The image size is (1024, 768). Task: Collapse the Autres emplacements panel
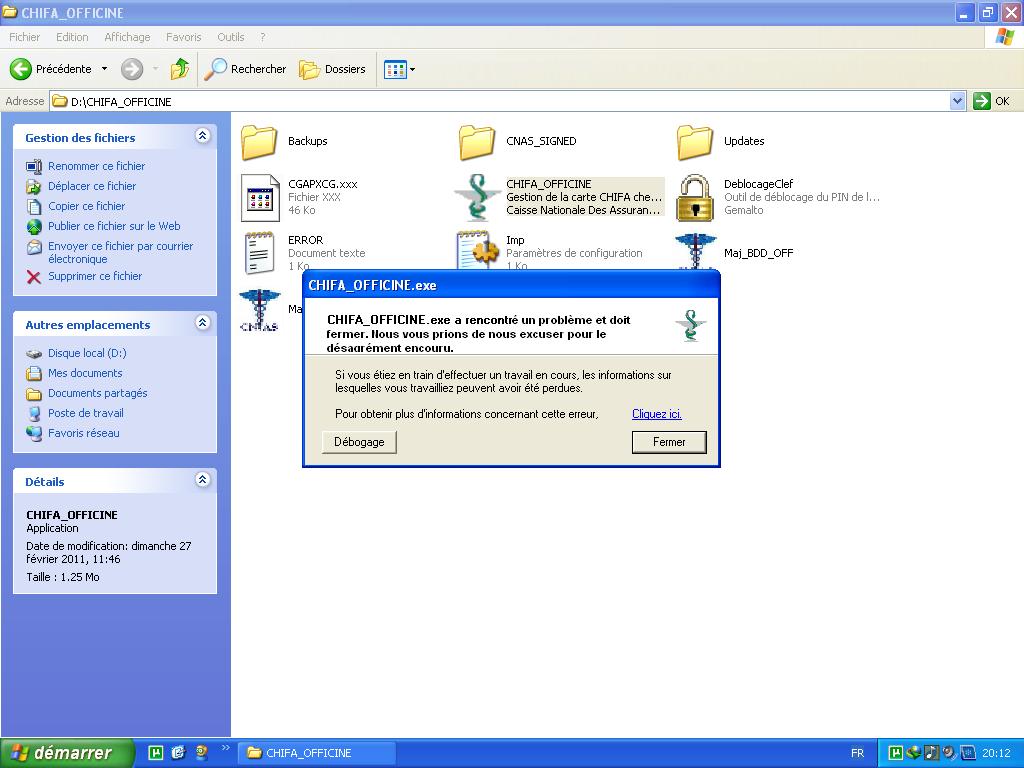202,323
